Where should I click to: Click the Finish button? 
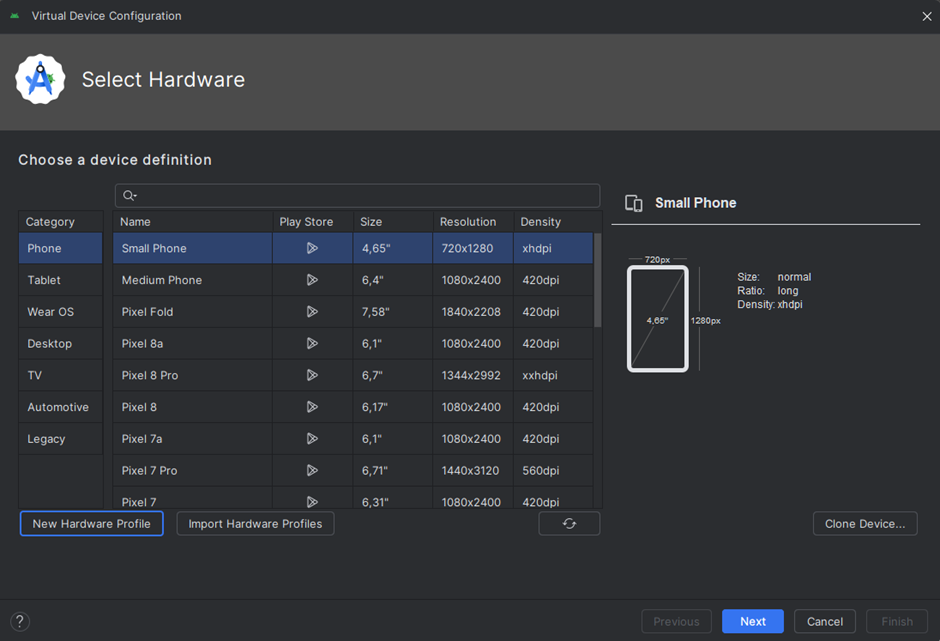point(897,621)
